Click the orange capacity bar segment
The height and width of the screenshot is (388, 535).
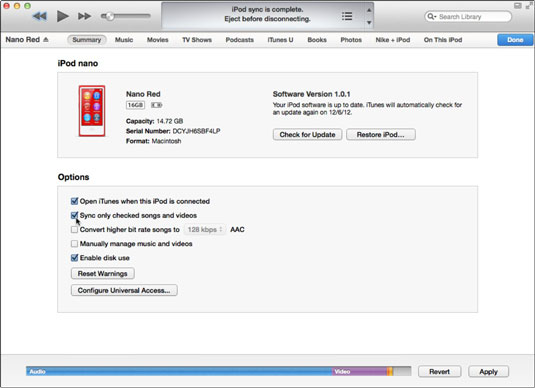390,371
